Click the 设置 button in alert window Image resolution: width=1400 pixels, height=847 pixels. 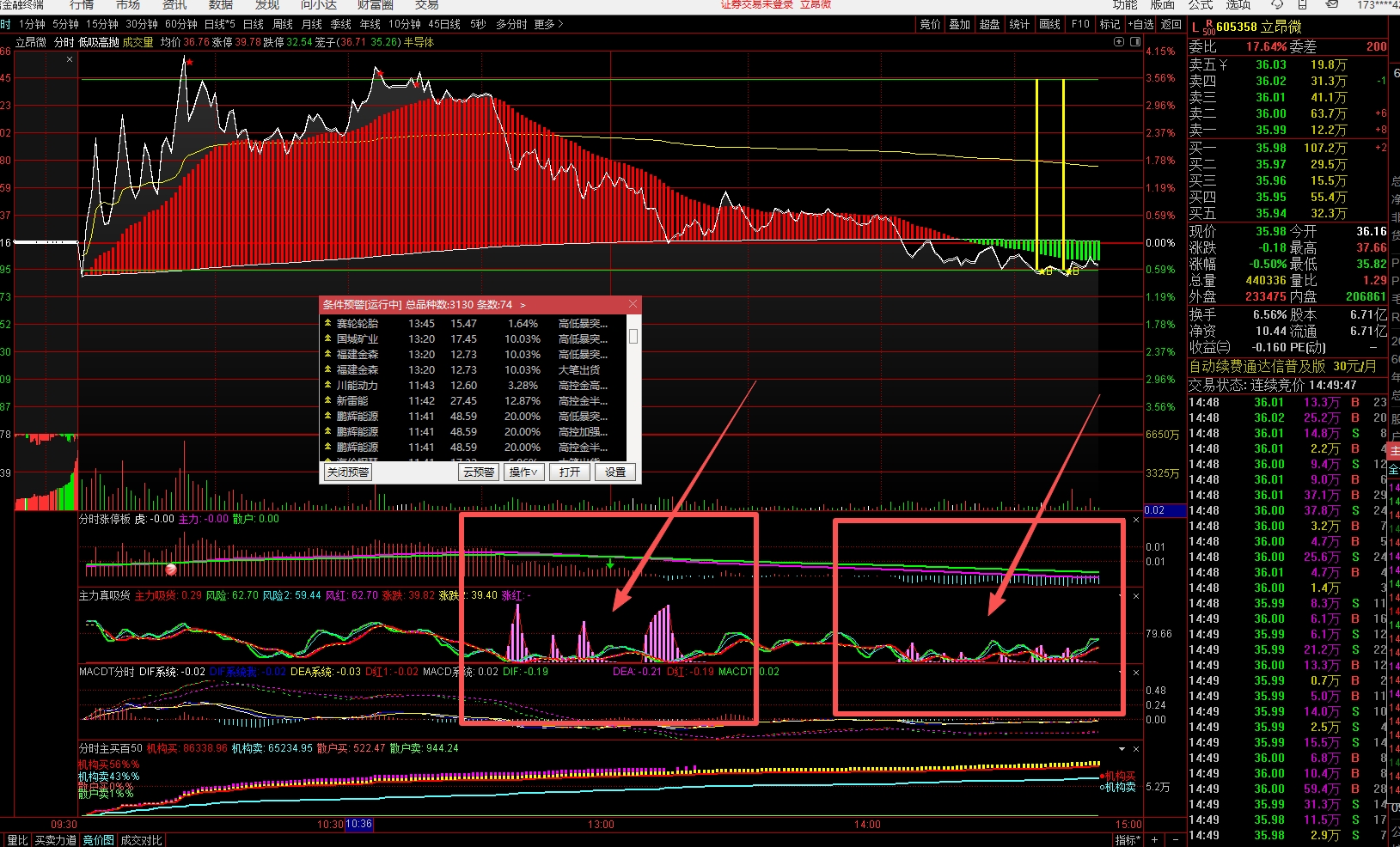click(614, 472)
